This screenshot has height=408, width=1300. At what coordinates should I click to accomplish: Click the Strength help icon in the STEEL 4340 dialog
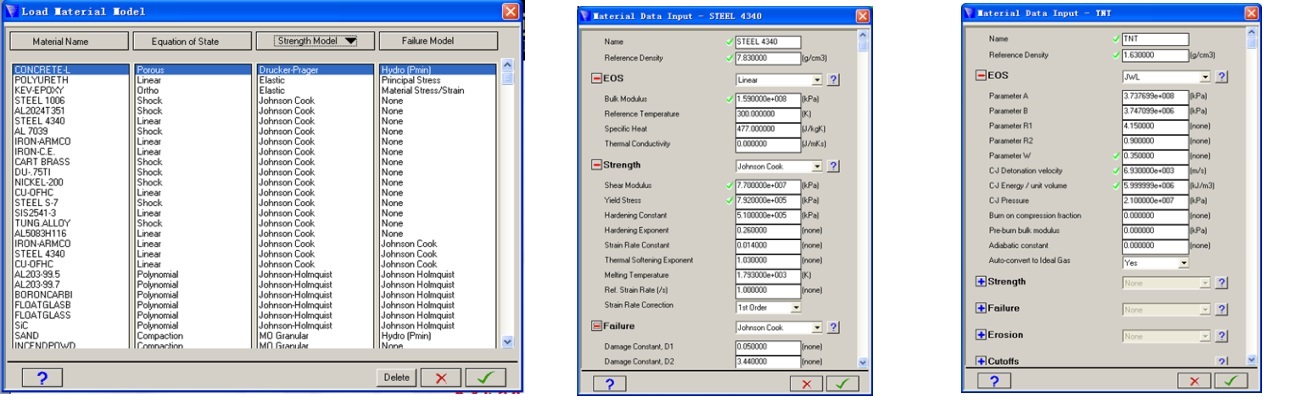tap(833, 165)
